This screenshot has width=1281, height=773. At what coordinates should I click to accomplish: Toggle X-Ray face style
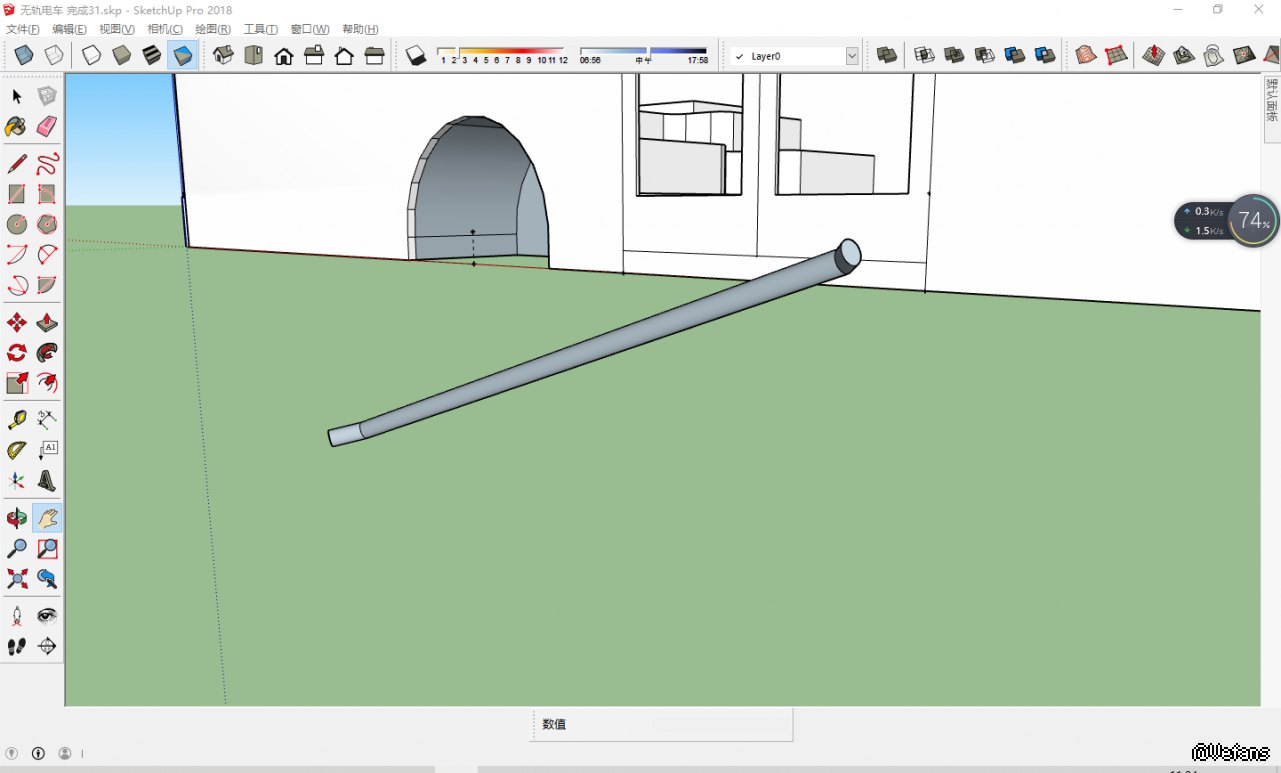[x=24, y=56]
